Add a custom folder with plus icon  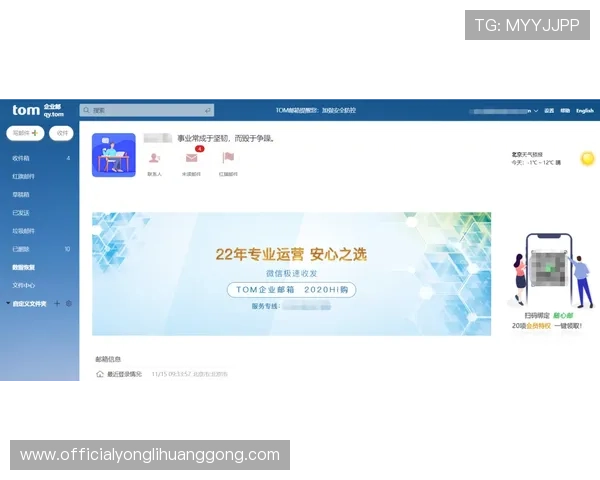point(57,304)
